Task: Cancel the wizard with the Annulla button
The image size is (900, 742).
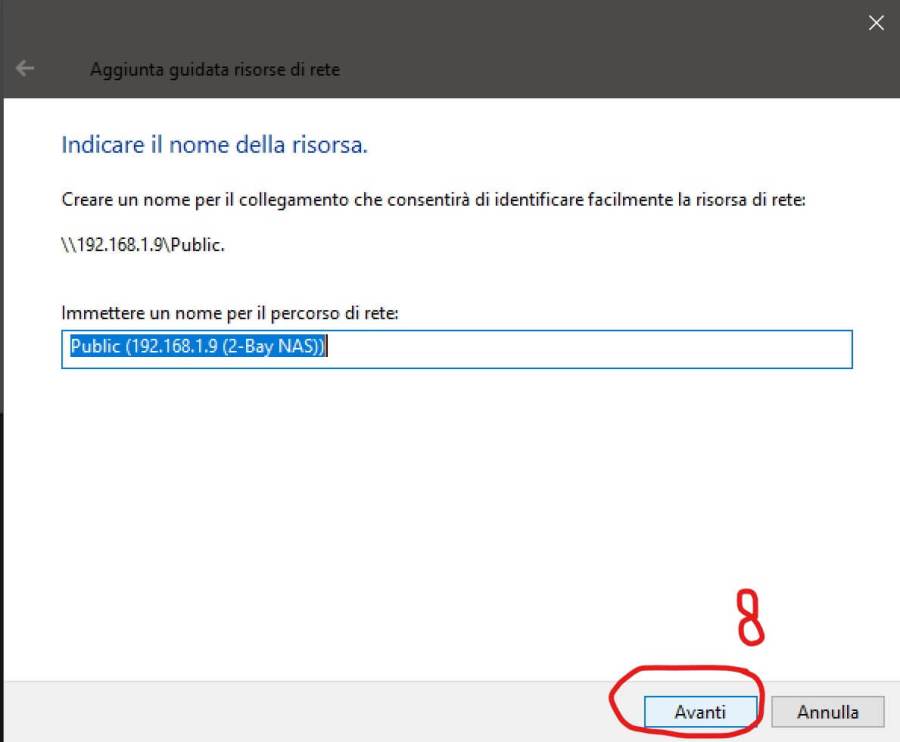Action: 827,712
